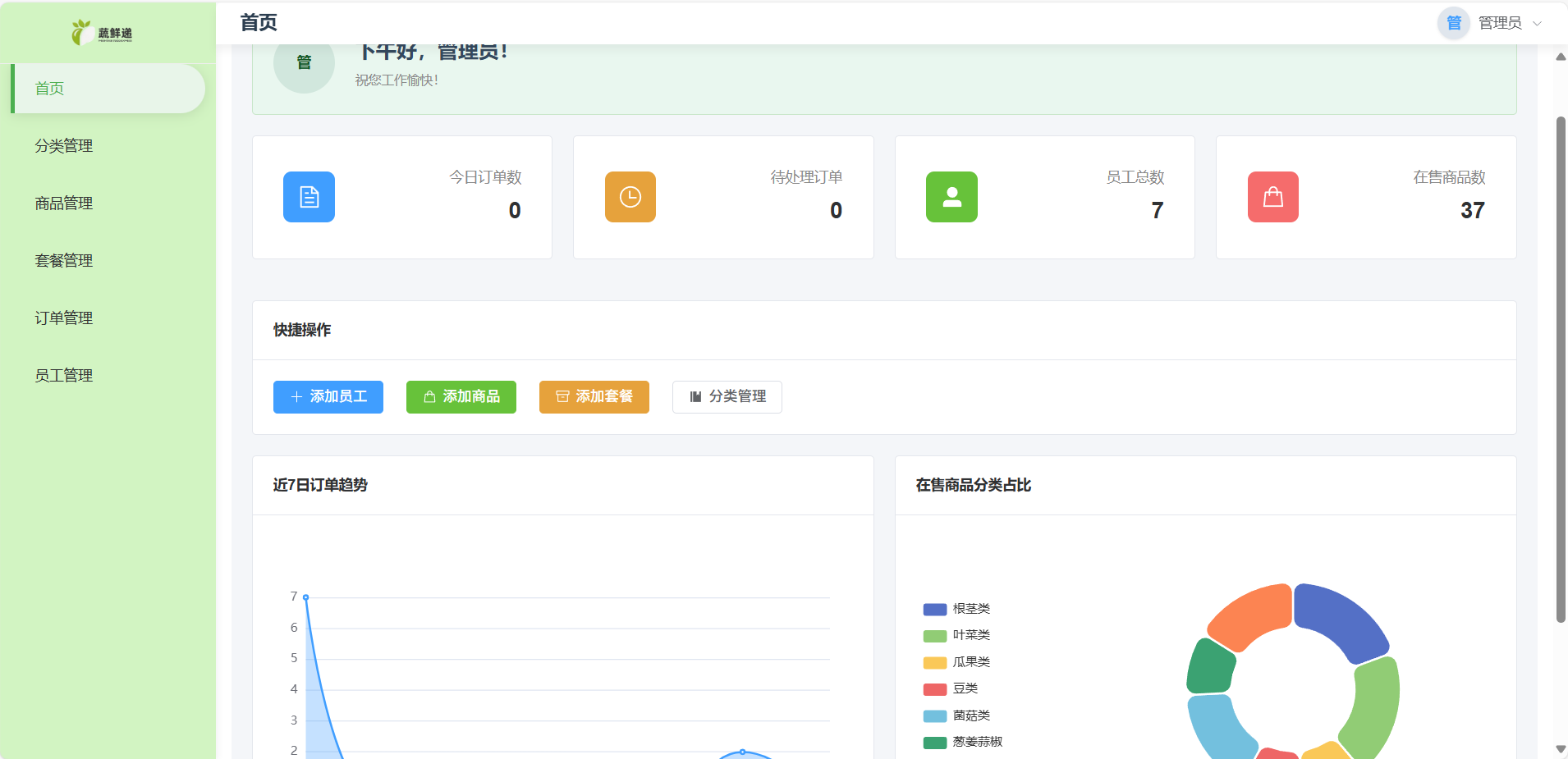Image resolution: width=1568 pixels, height=759 pixels.
Task: Toggle 叶菜类 legend entry visibility
Action: point(957,635)
